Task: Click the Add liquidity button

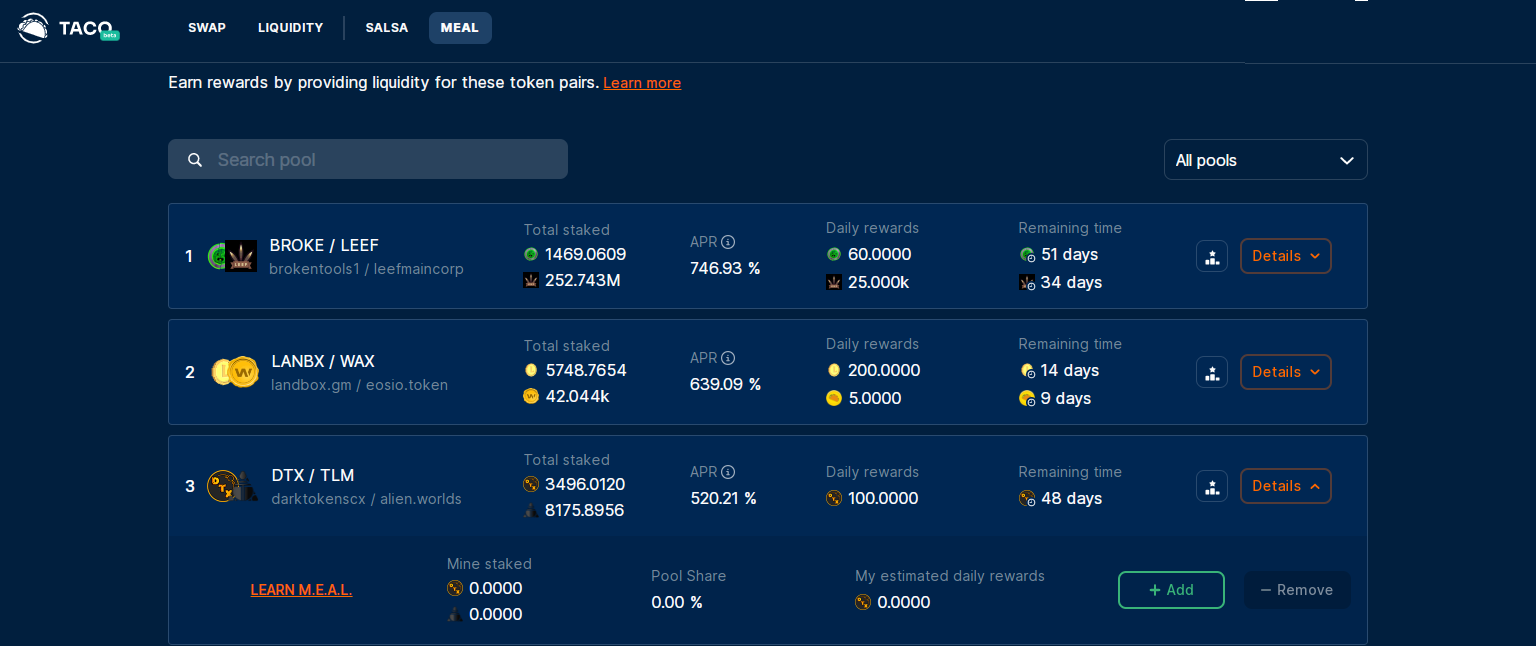Action: point(1171,590)
